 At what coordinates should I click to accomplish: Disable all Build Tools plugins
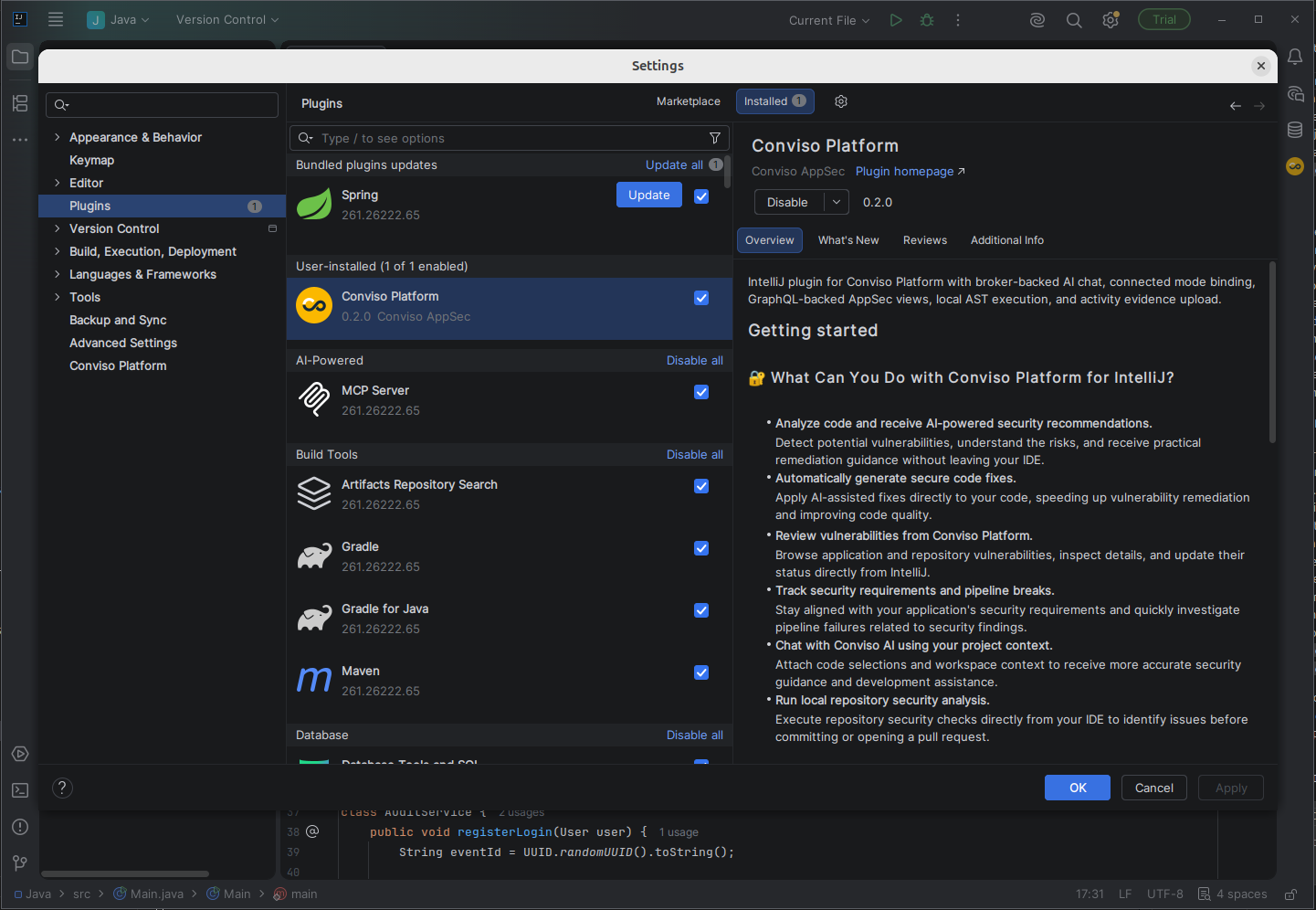(695, 454)
